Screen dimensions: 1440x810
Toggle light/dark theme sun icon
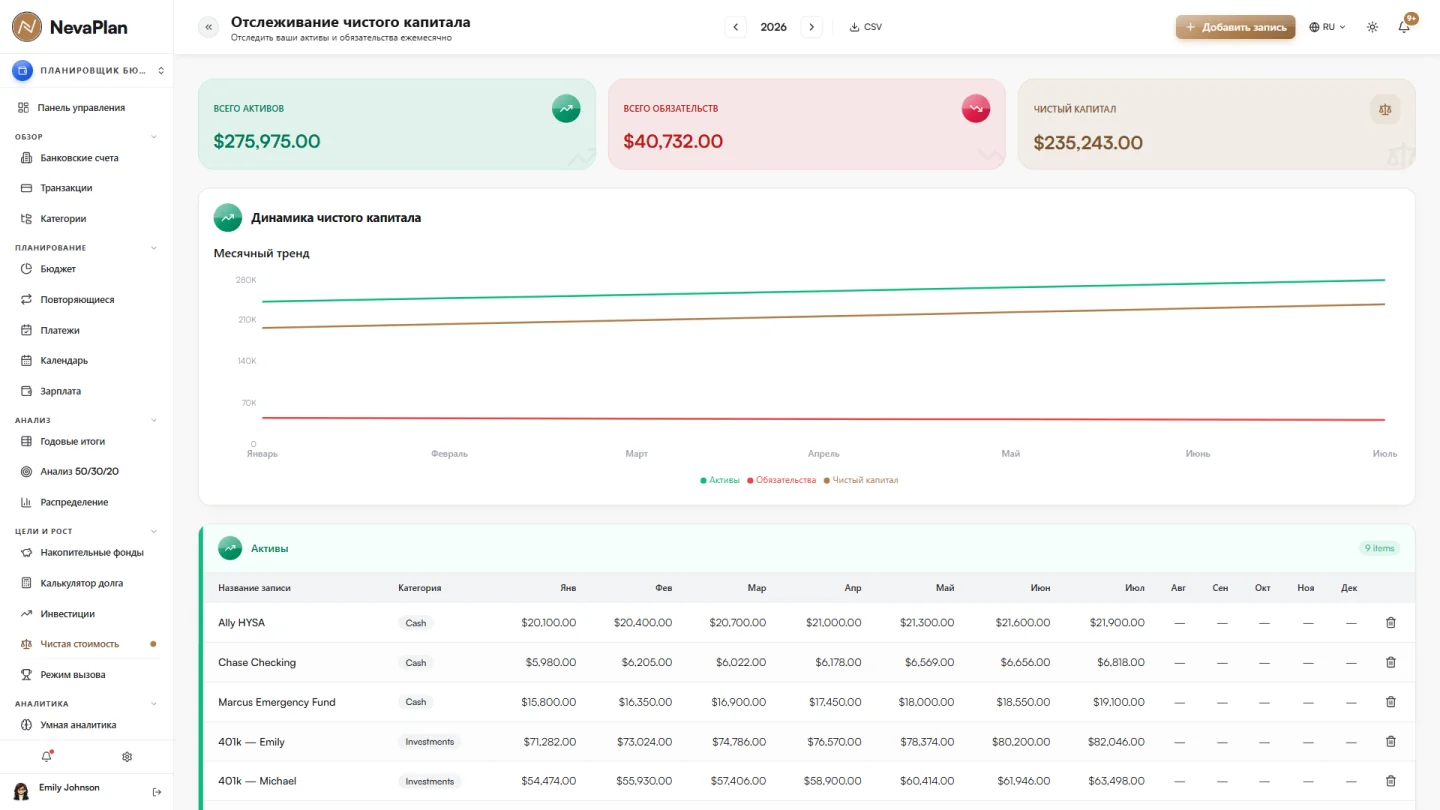click(x=1372, y=27)
